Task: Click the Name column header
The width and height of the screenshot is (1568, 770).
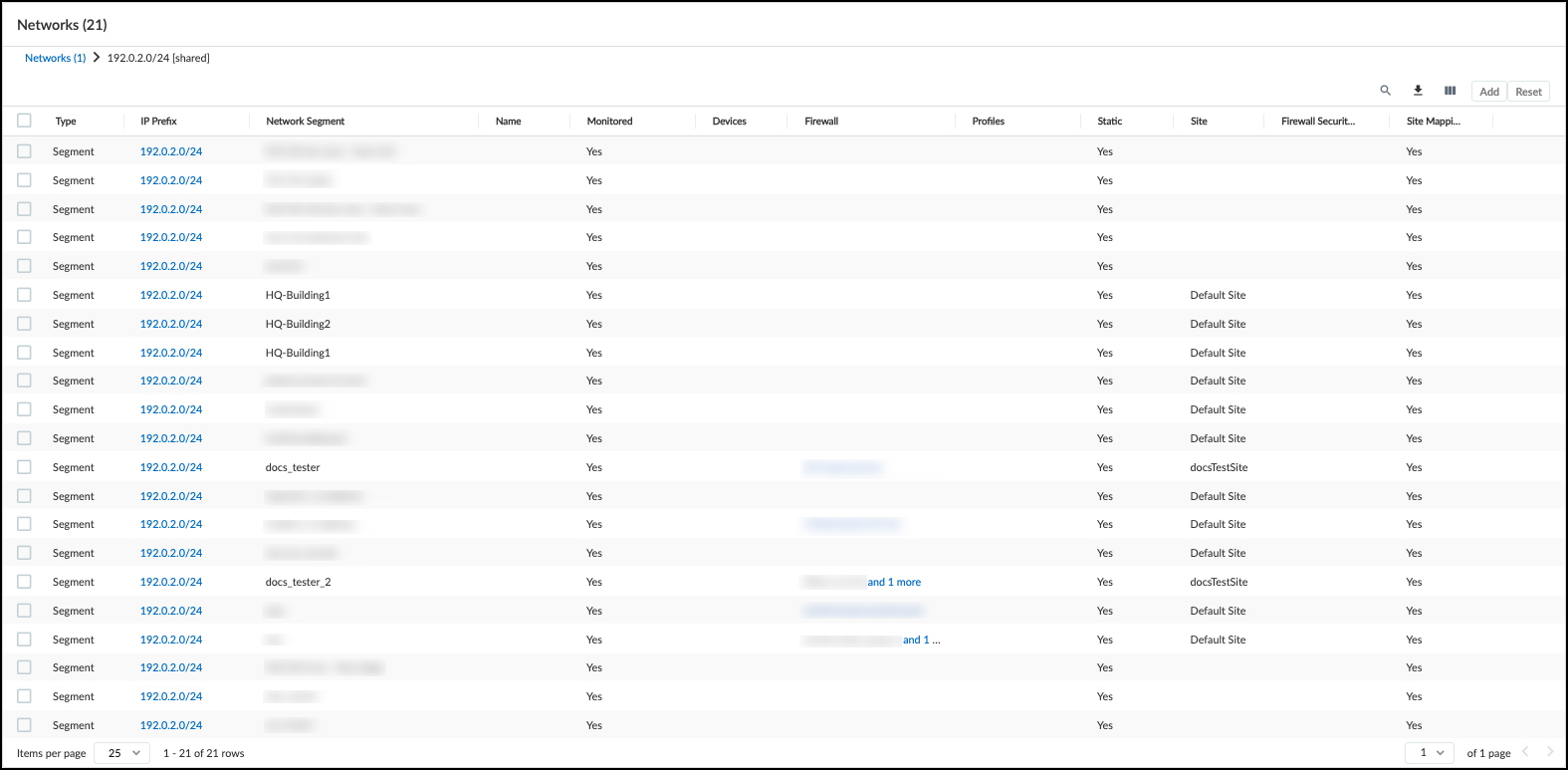Action: coord(508,122)
